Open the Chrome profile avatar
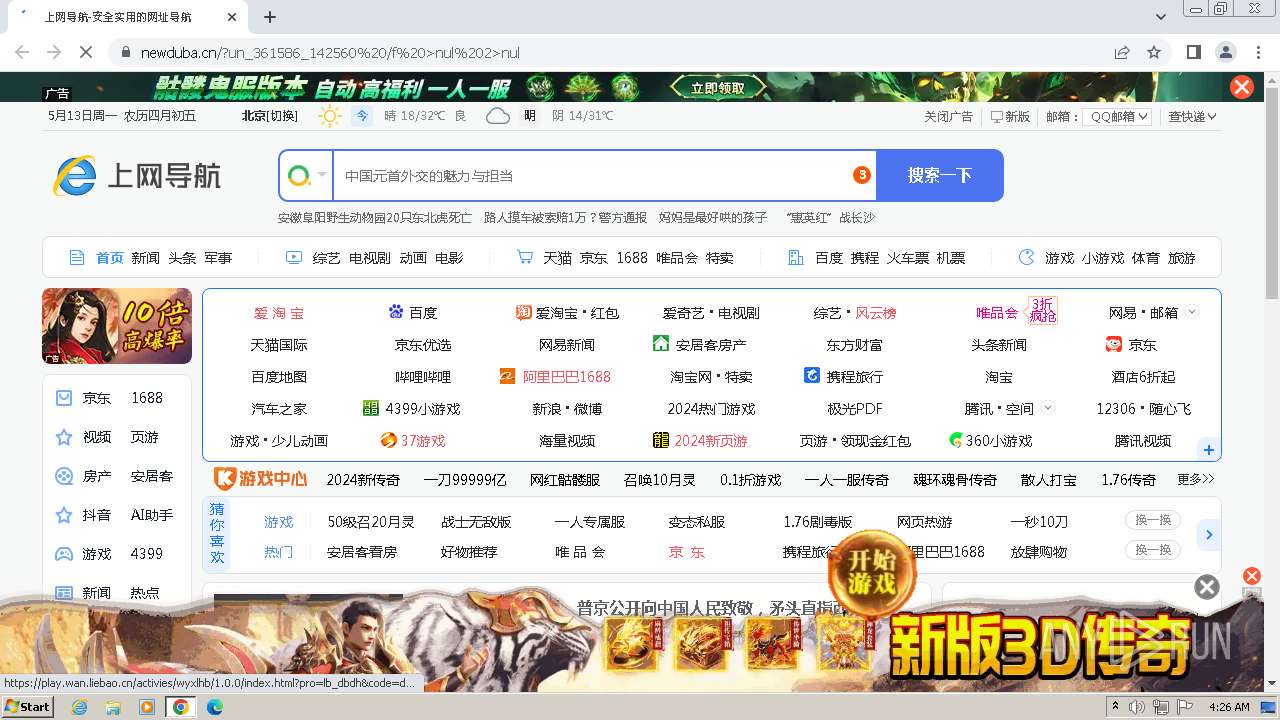1280x720 pixels. point(1226,52)
